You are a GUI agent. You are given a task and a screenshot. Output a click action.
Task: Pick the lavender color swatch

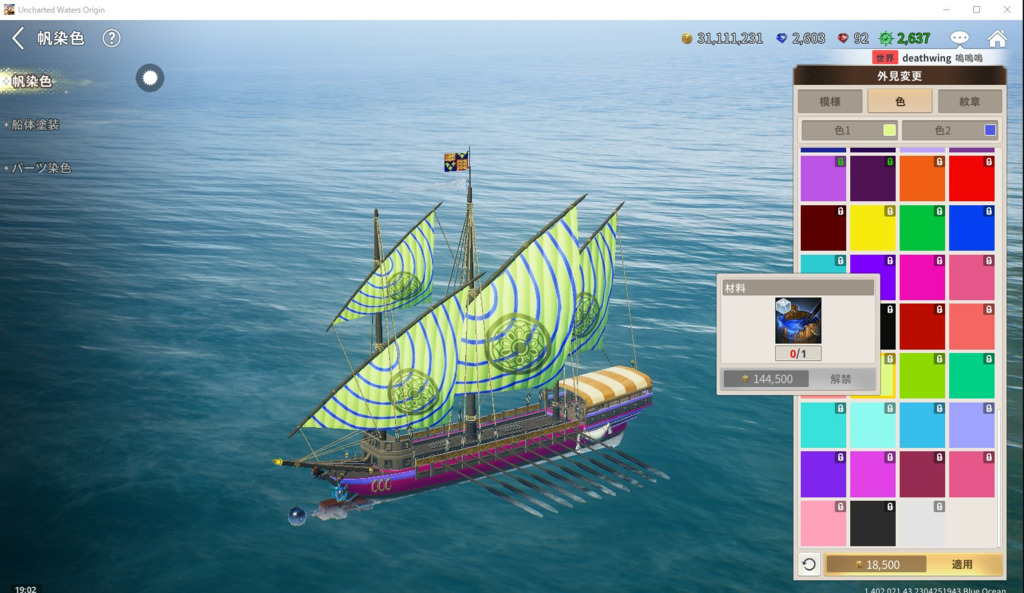(x=972, y=425)
